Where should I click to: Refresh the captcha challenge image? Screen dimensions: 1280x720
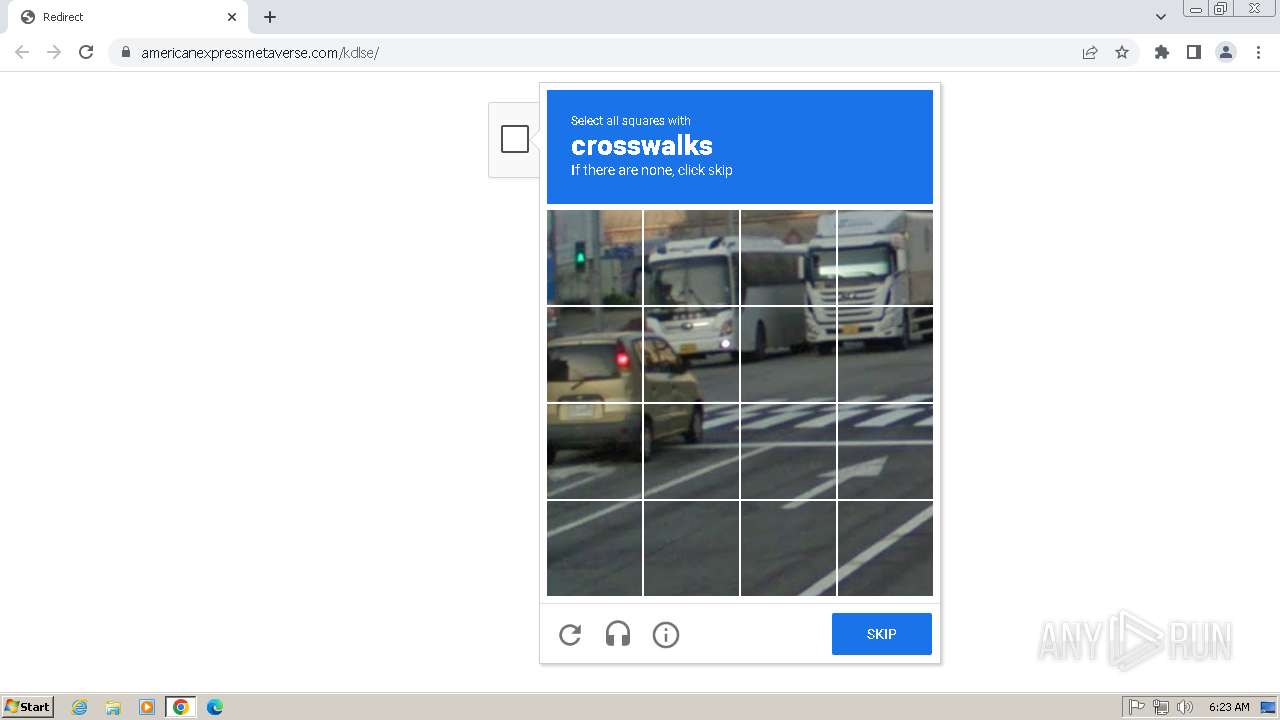click(x=570, y=635)
